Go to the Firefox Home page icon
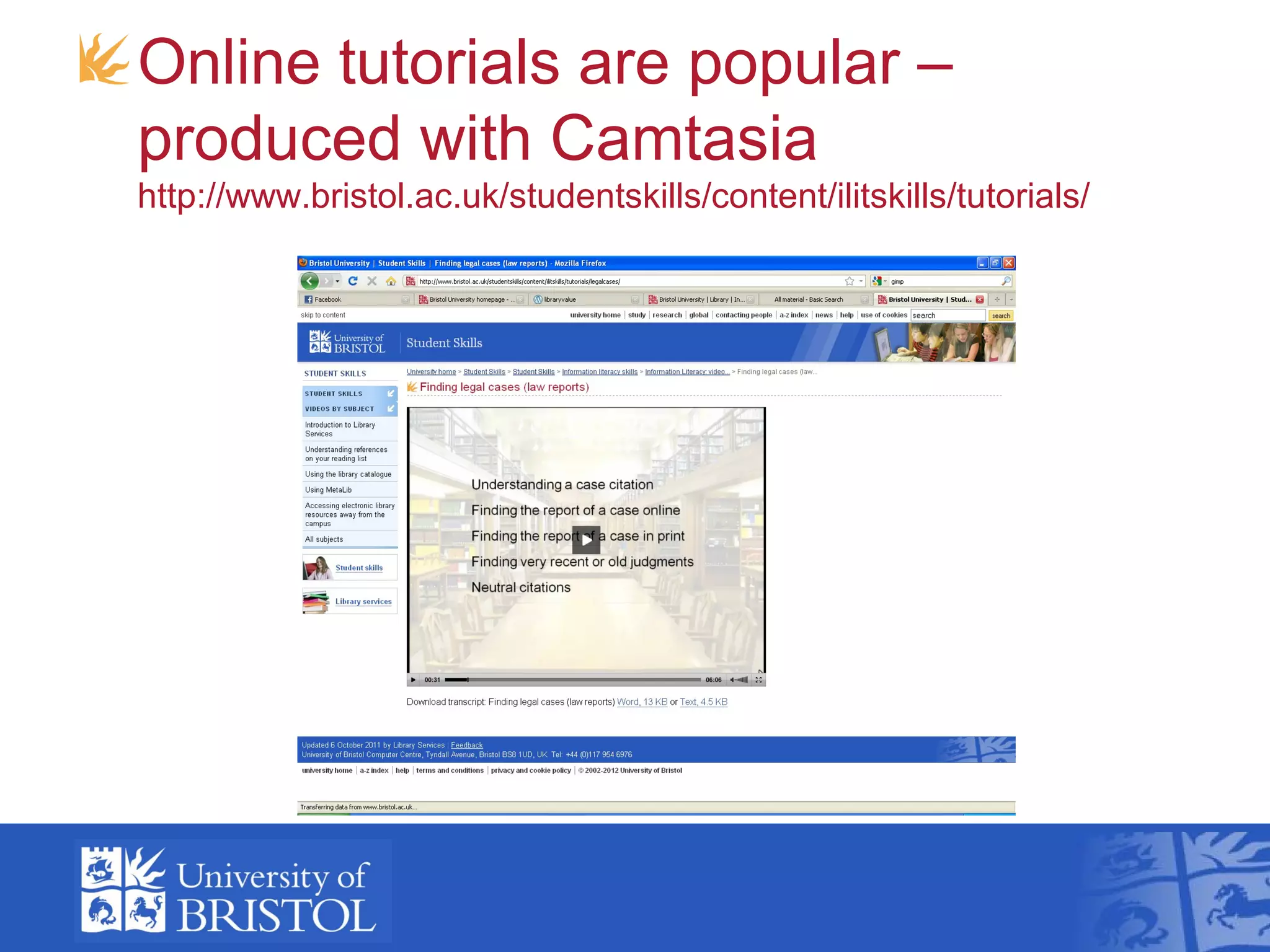The image size is (1270, 952). [x=391, y=281]
